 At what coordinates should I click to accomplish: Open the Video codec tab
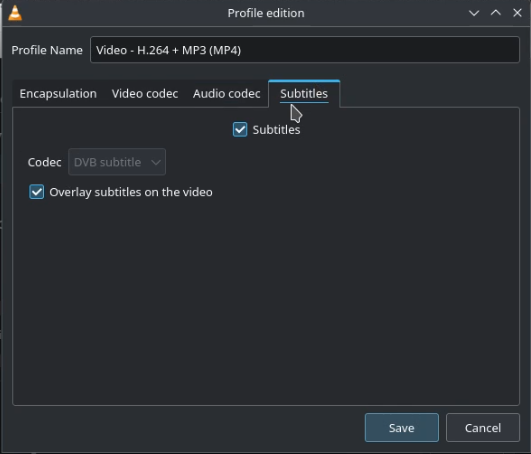[145, 94]
